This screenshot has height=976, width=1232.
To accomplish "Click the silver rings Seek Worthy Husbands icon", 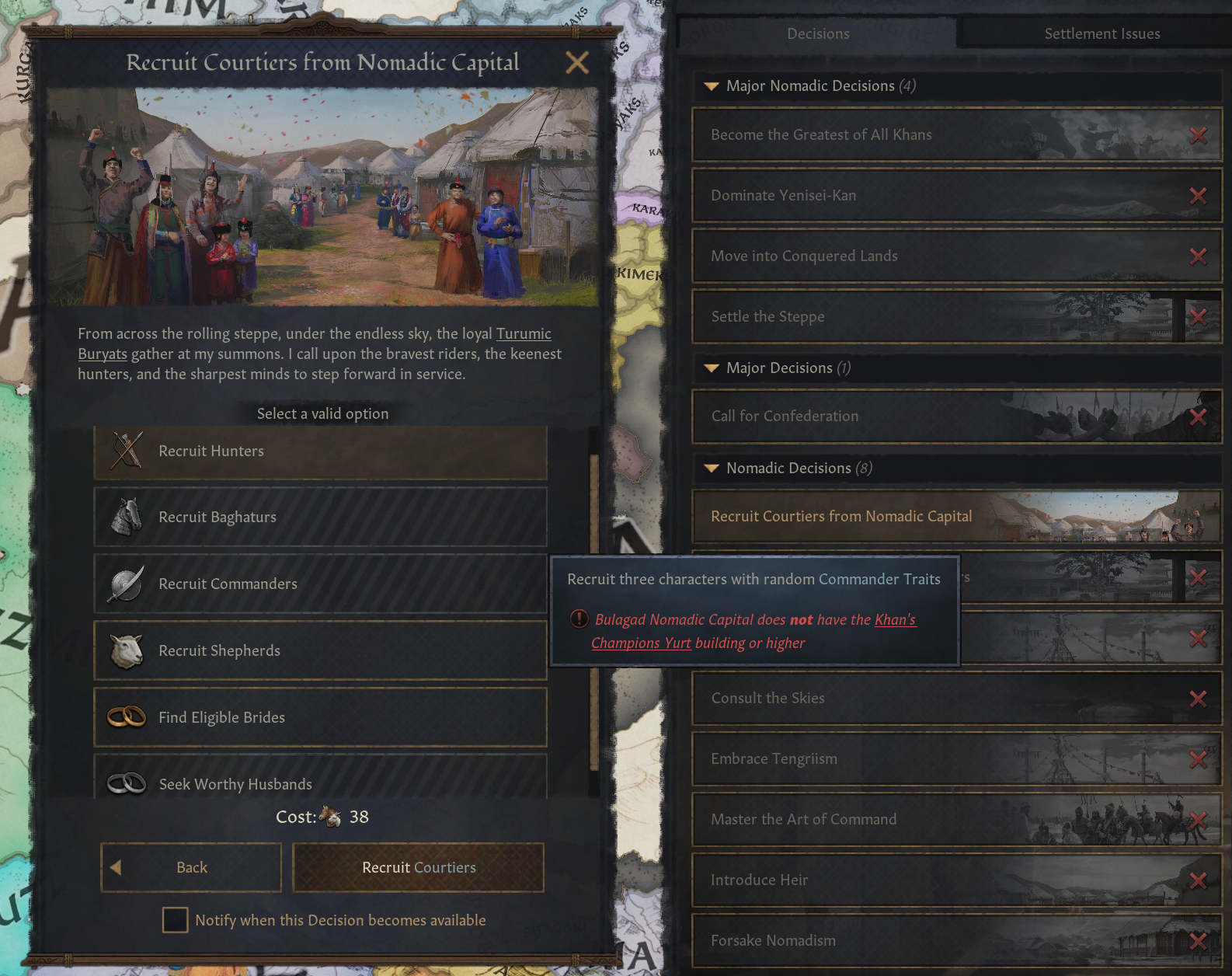I will point(127,783).
